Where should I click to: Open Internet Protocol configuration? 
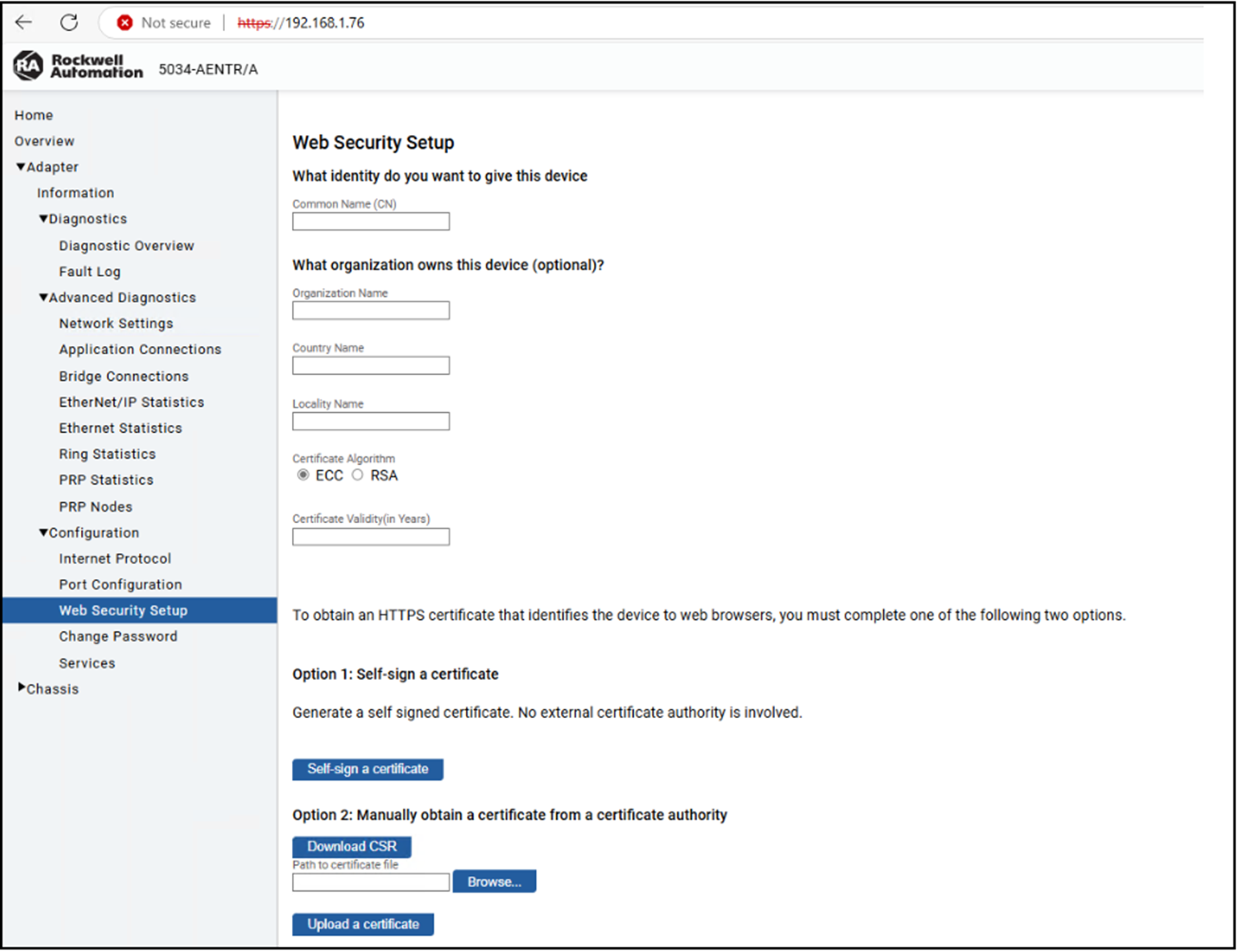click(115, 558)
